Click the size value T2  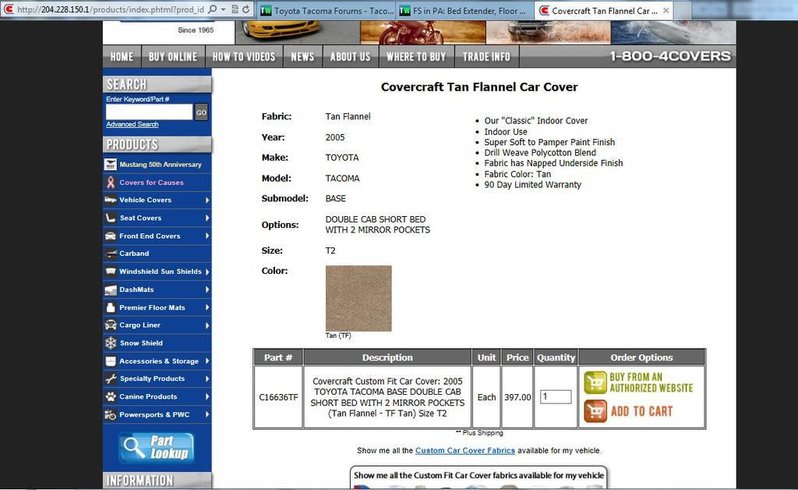tap(330, 251)
